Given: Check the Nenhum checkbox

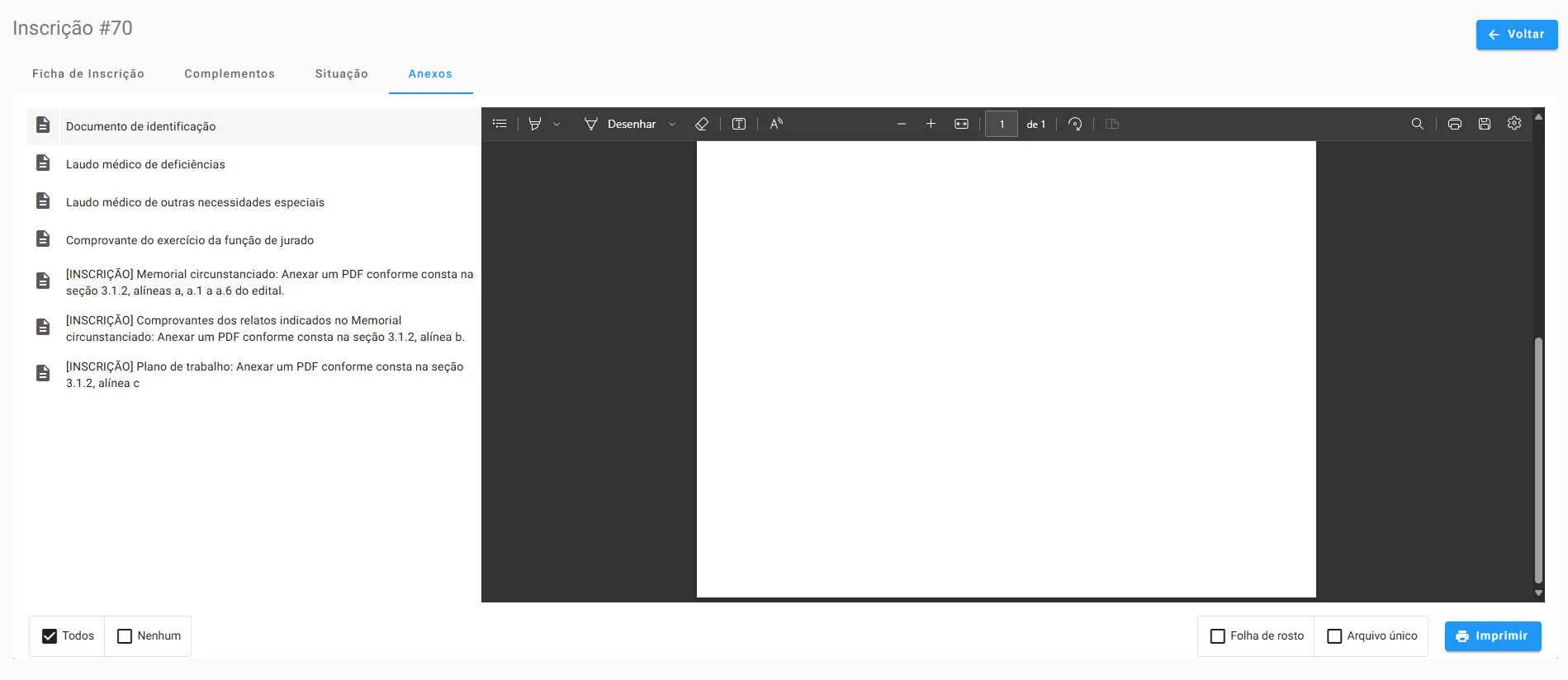Looking at the screenshot, I should coord(125,636).
